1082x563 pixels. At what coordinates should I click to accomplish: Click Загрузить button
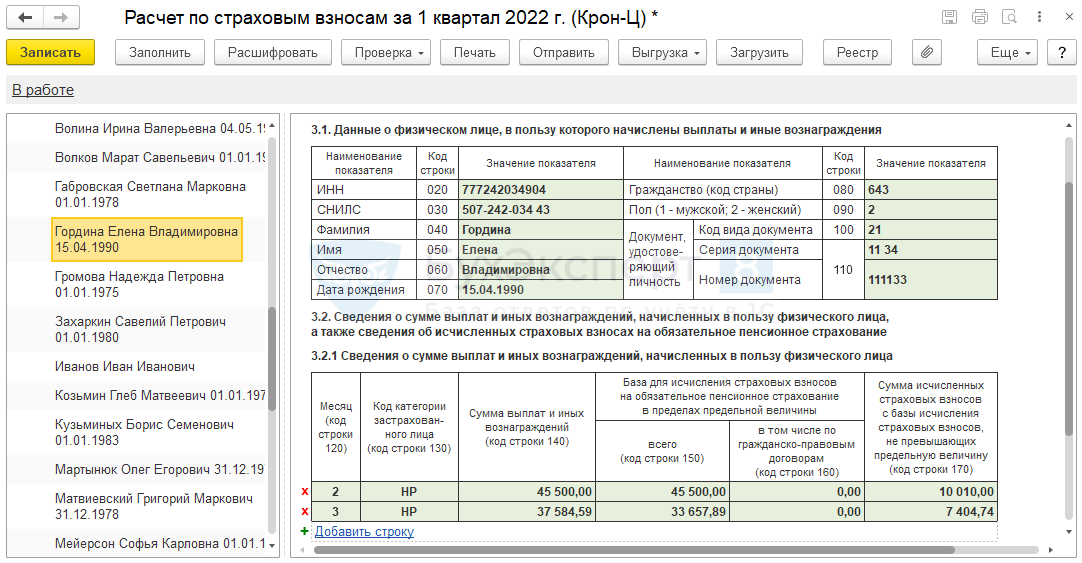click(759, 52)
